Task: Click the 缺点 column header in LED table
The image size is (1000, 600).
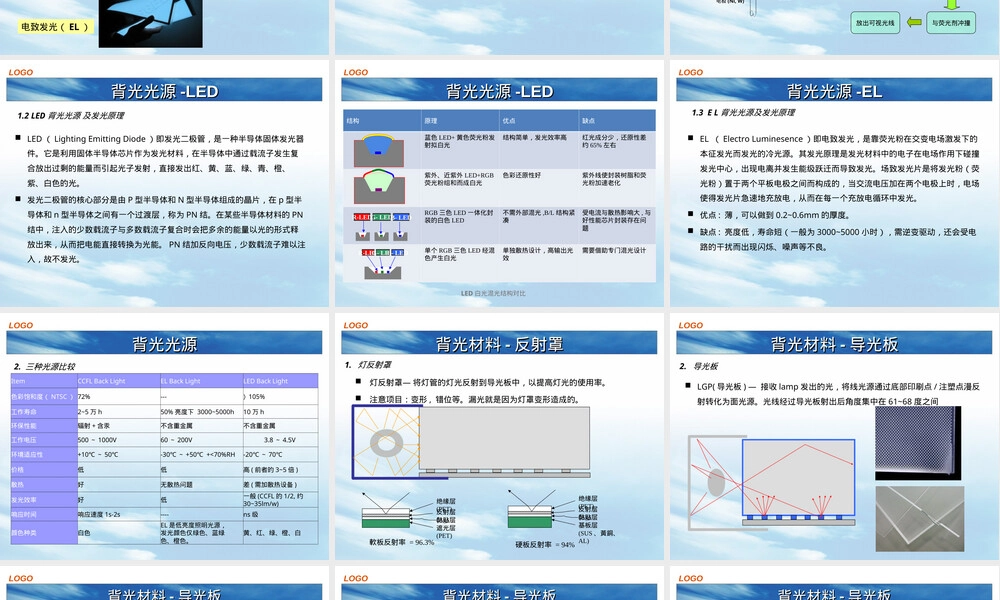Action: 617,120
